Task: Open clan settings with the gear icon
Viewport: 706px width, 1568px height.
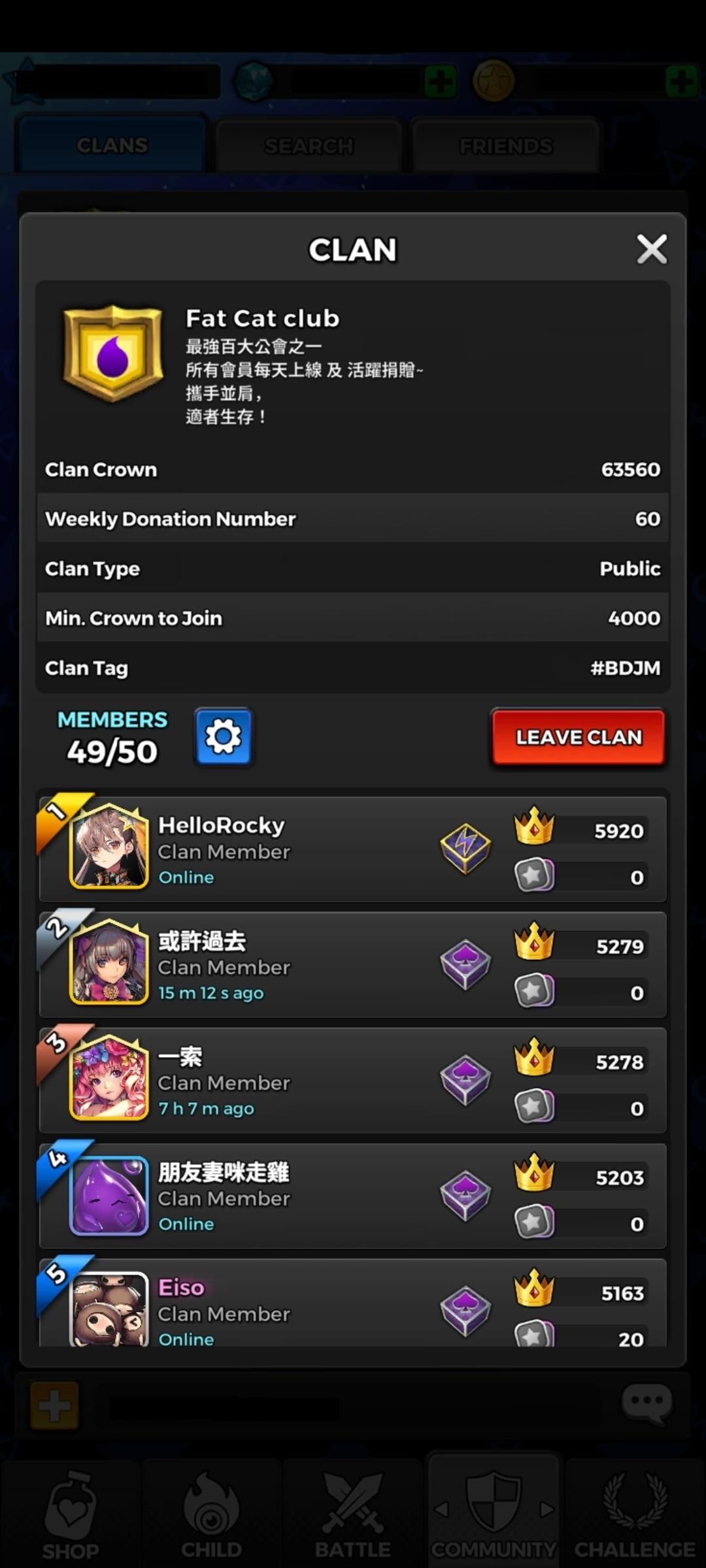Action: click(x=223, y=736)
